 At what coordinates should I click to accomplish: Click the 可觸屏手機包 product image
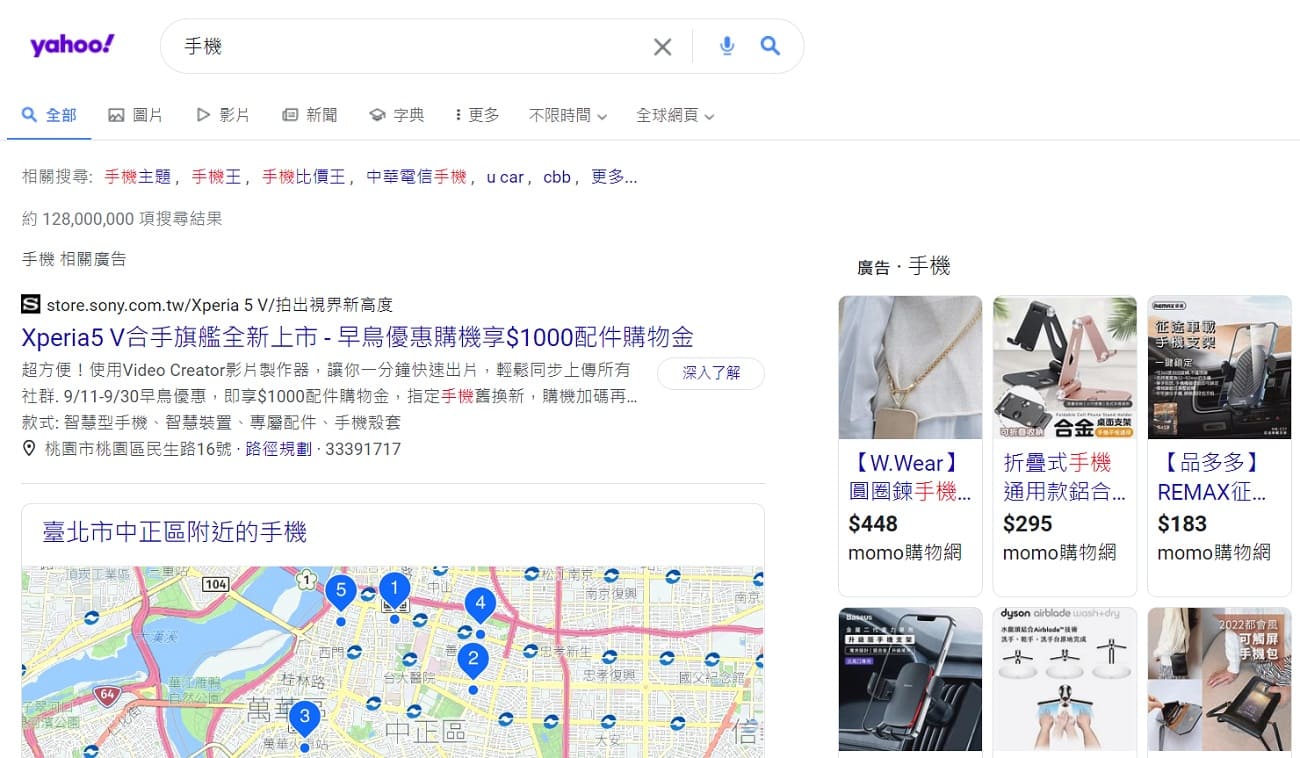1220,679
